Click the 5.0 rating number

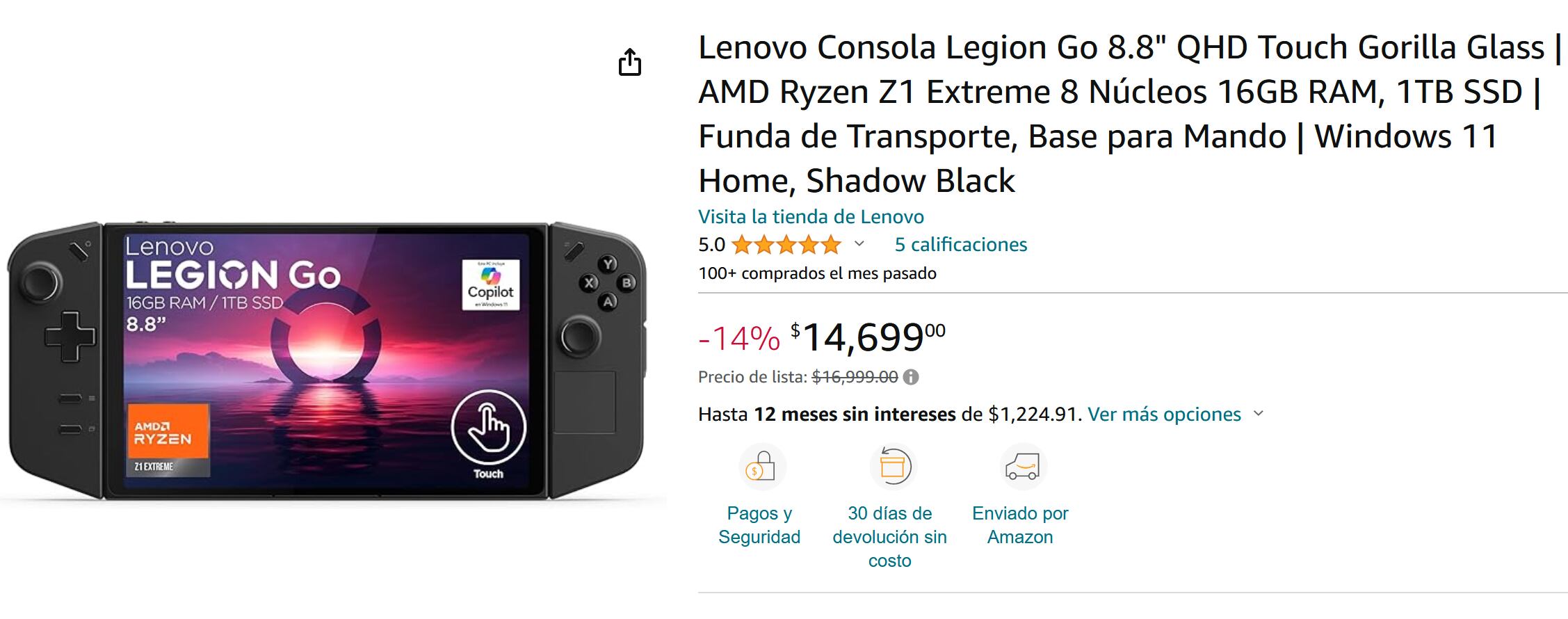tap(711, 245)
